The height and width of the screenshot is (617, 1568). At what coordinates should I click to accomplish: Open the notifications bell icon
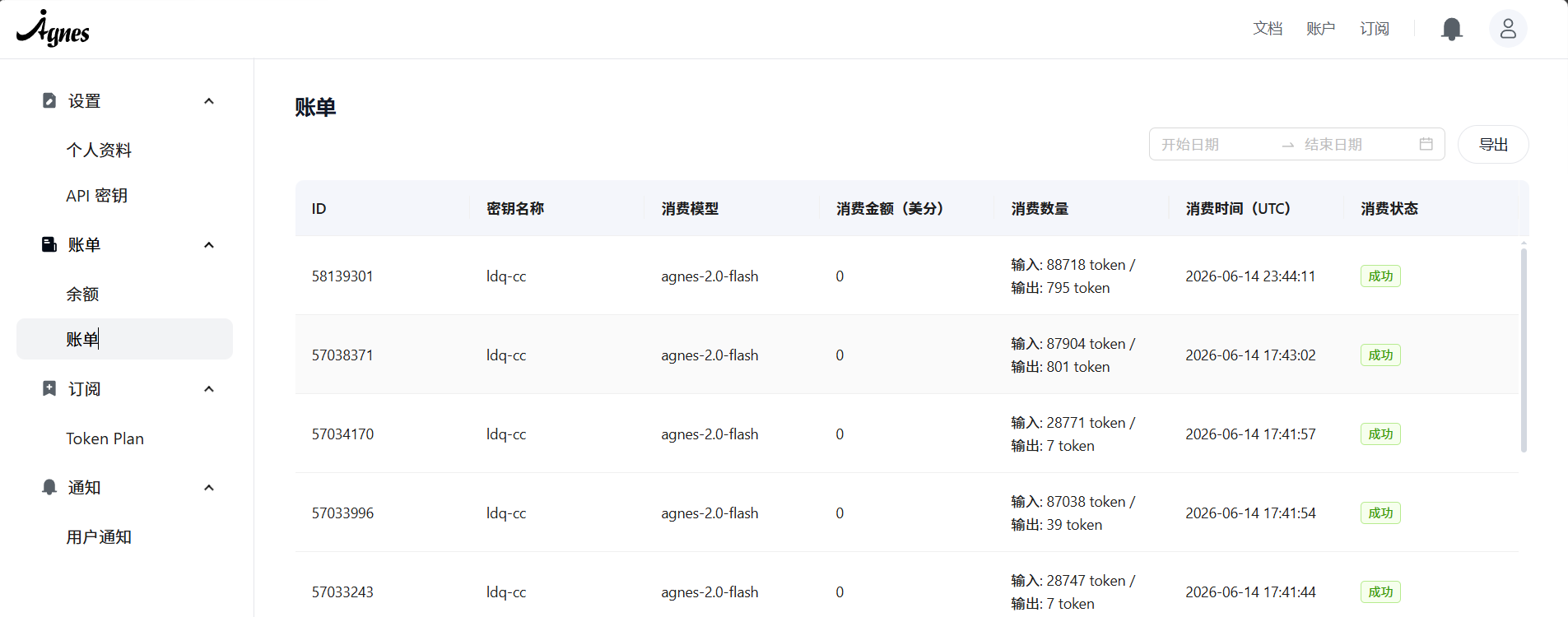click(1452, 29)
